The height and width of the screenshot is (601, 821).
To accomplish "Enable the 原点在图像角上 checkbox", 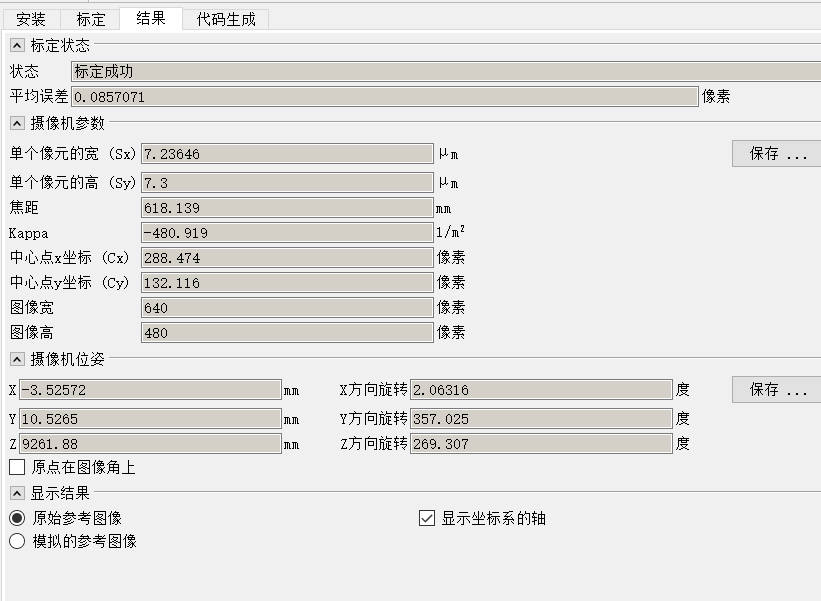I will [17, 467].
